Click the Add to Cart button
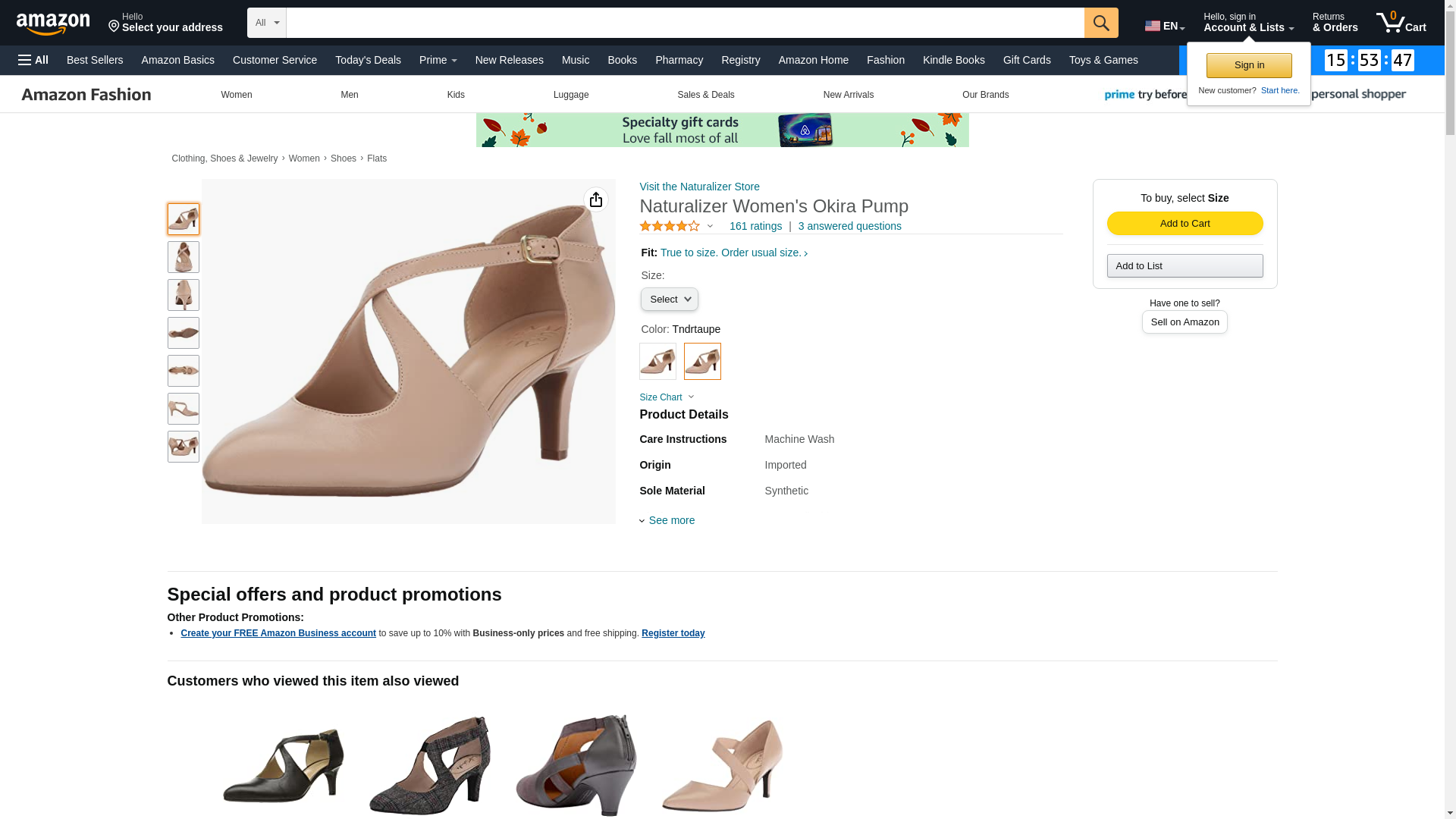Viewport: 1456px width, 819px height. 1185,223
